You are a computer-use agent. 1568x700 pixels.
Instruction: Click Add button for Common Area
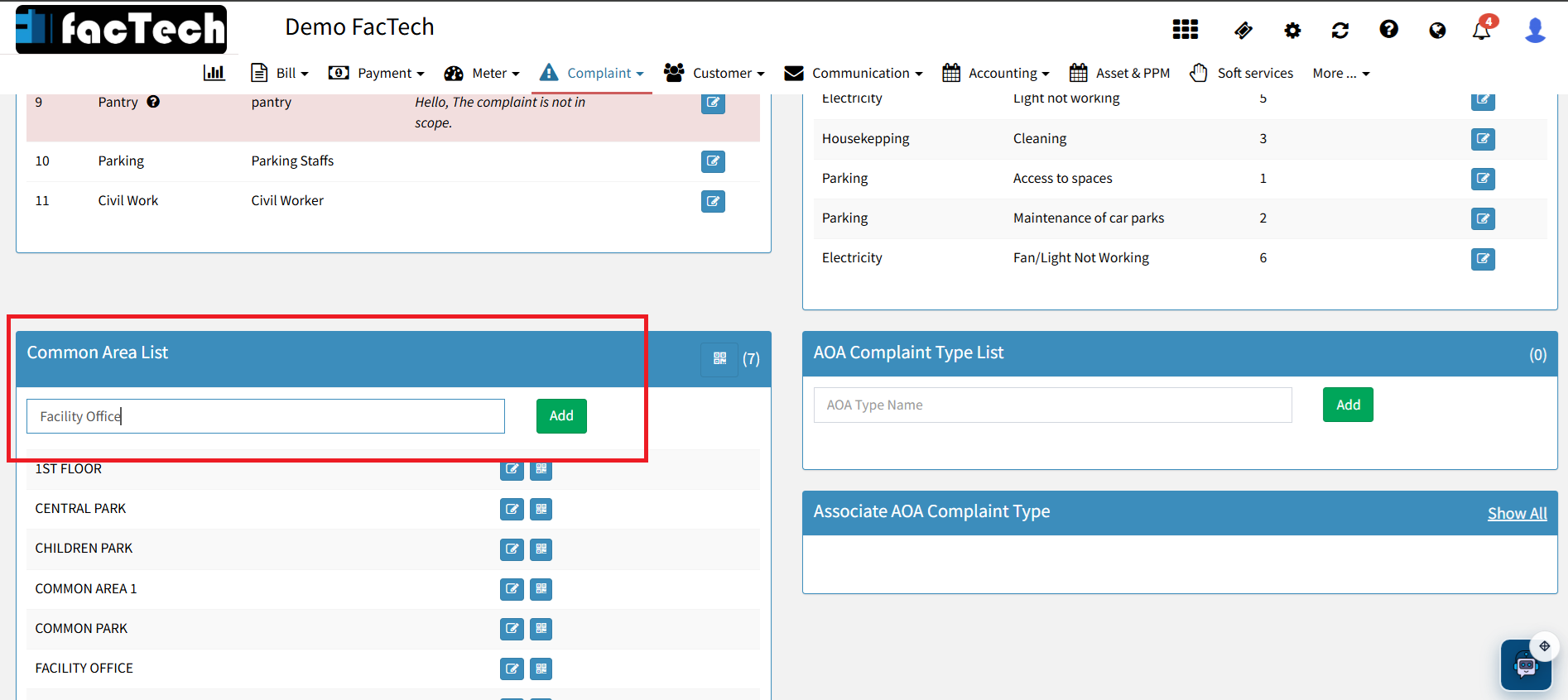561,416
